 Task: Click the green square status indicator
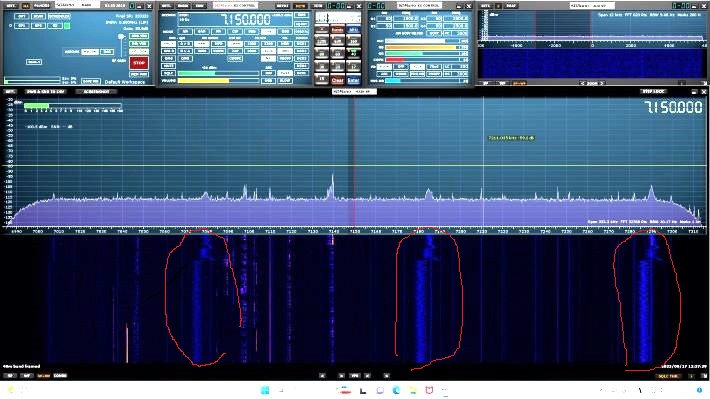pyautogui.click(x=67, y=26)
